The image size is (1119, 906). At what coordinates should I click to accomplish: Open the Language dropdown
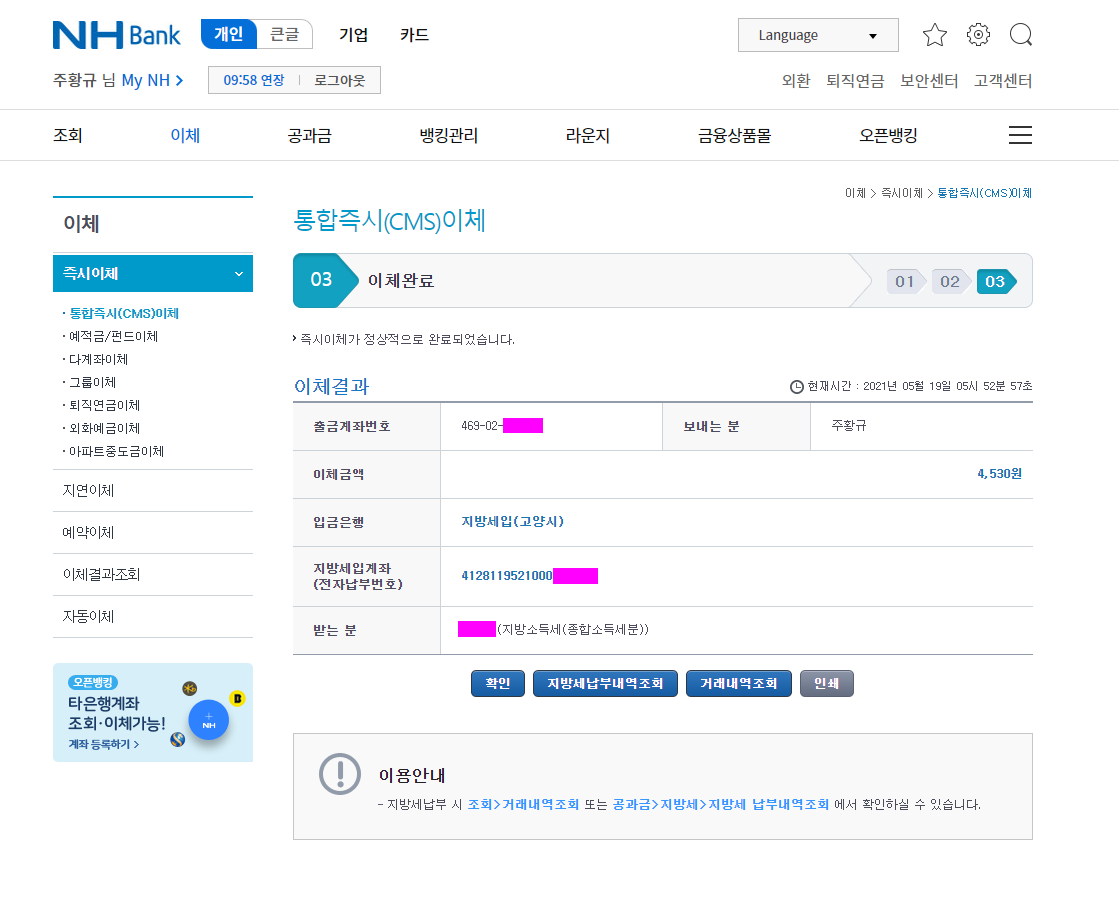817,35
